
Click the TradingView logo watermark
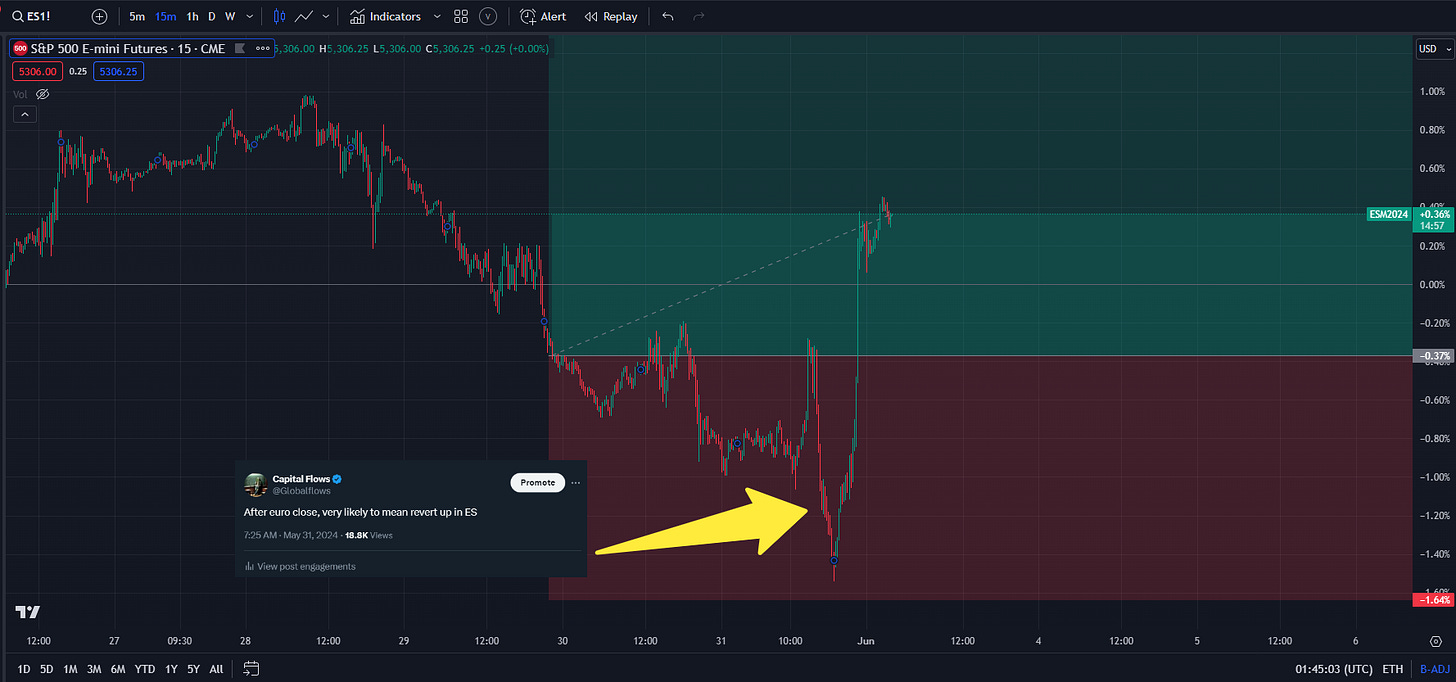click(27, 612)
